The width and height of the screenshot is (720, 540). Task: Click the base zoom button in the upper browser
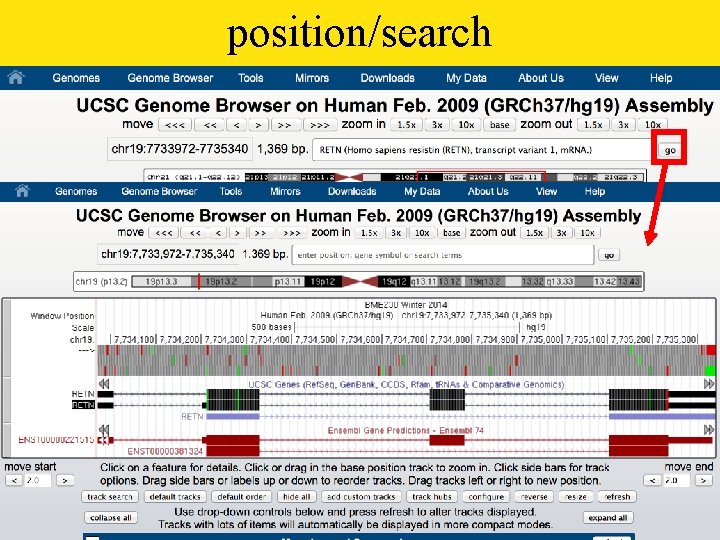[x=500, y=125]
